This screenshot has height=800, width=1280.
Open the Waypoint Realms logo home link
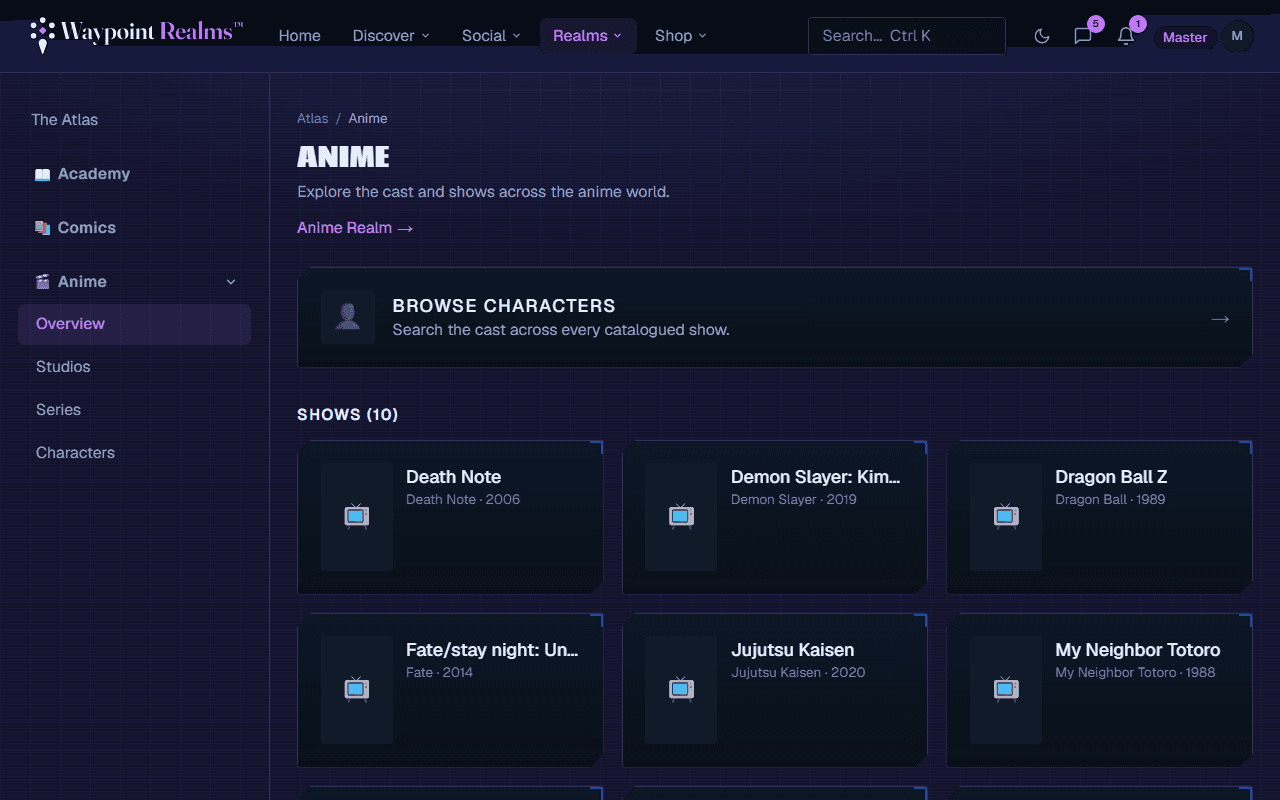(x=137, y=33)
